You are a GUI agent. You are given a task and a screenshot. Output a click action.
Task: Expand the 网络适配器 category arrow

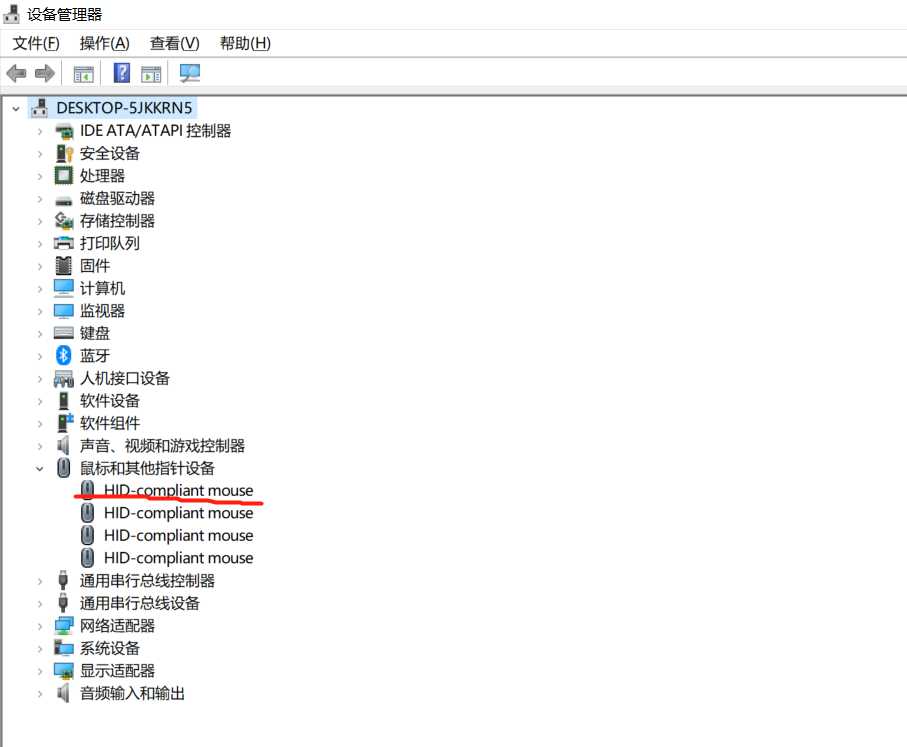click(x=39, y=627)
